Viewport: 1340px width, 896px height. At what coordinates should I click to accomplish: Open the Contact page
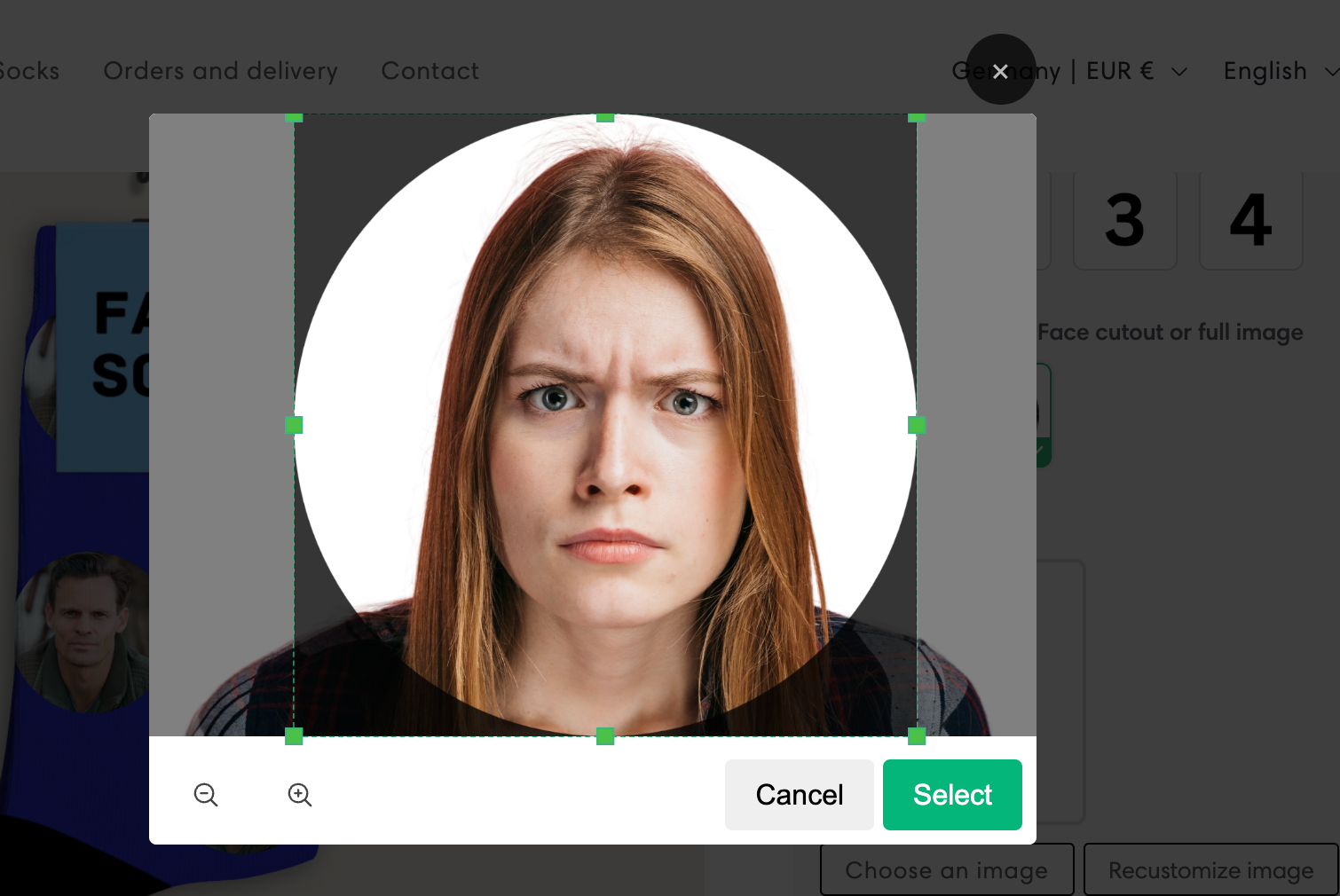click(x=430, y=71)
